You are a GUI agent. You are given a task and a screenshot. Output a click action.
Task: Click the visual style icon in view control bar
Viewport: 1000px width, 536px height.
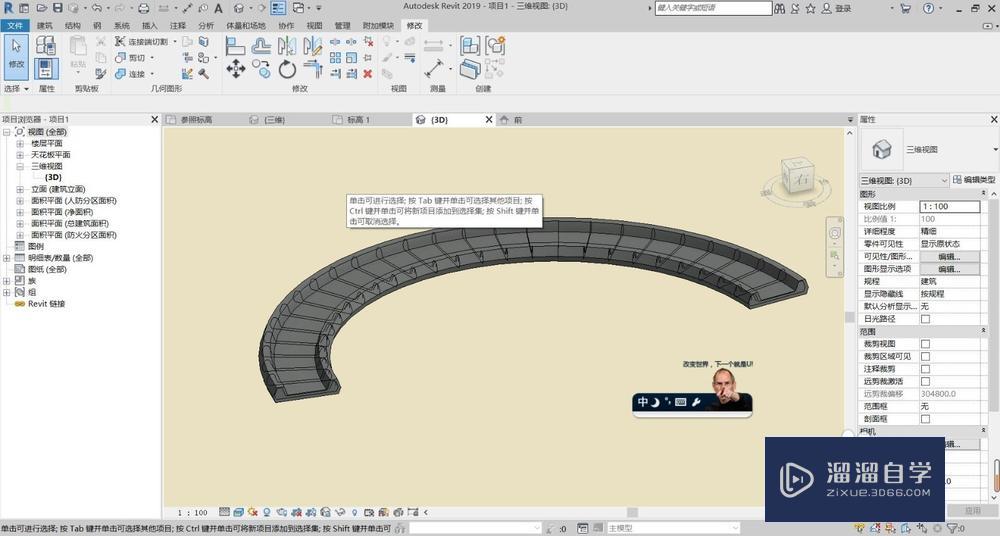[239, 512]
